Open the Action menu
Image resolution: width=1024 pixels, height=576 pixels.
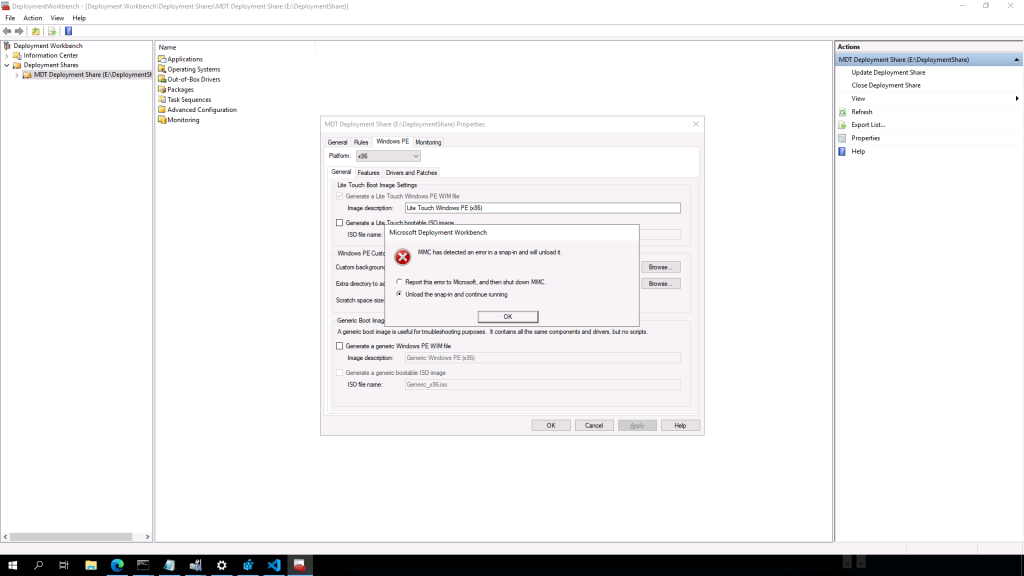[x=33, y=18]
